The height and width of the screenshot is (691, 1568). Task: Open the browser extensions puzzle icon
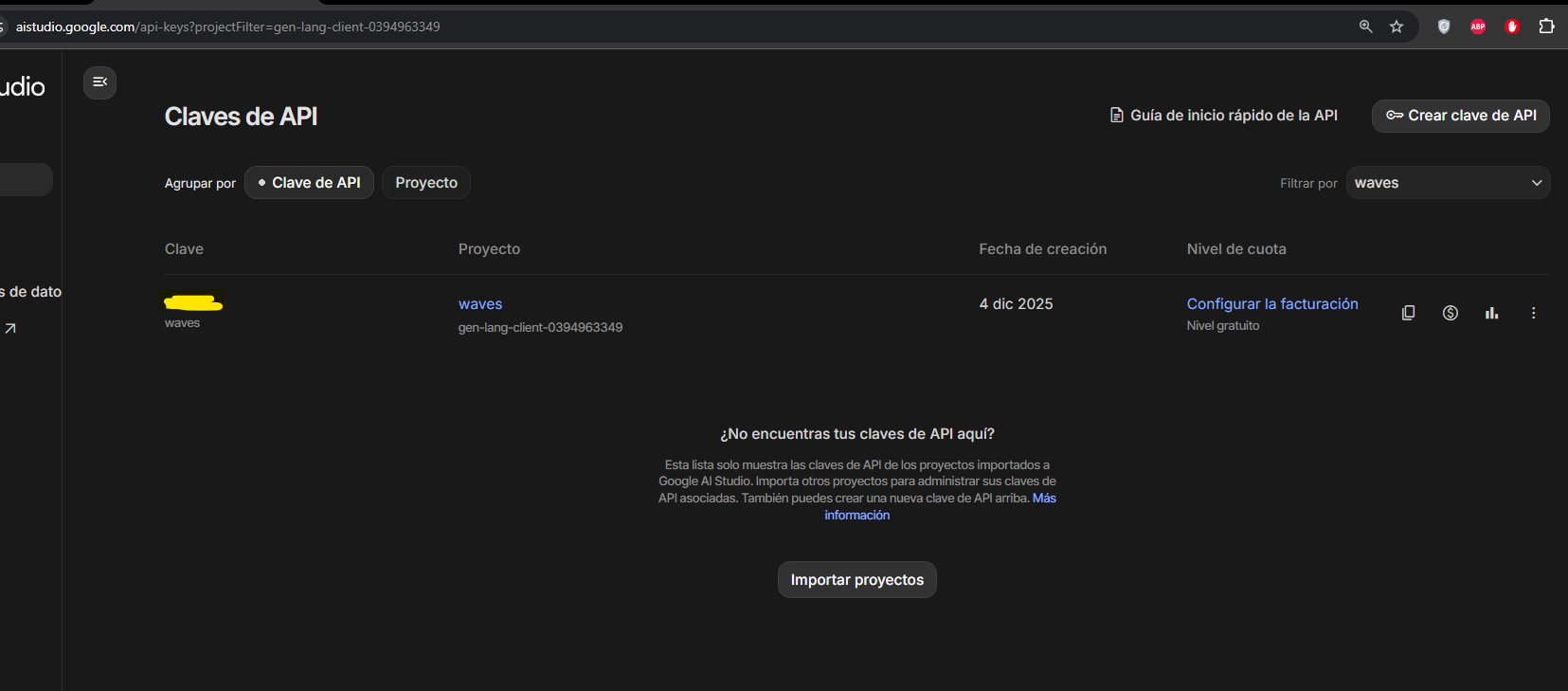[1546, 27]
